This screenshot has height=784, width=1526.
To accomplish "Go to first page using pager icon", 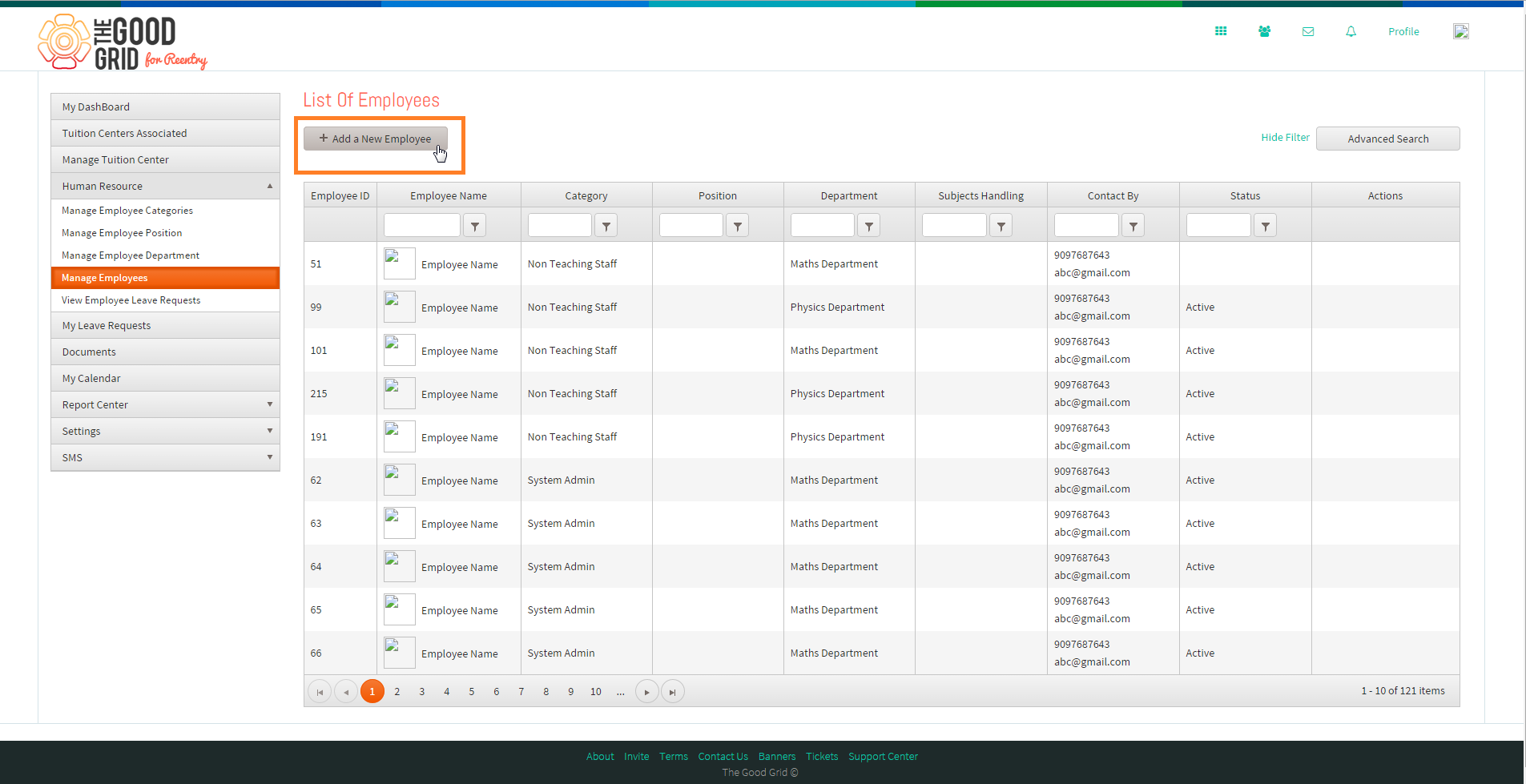I will [320, 692].
